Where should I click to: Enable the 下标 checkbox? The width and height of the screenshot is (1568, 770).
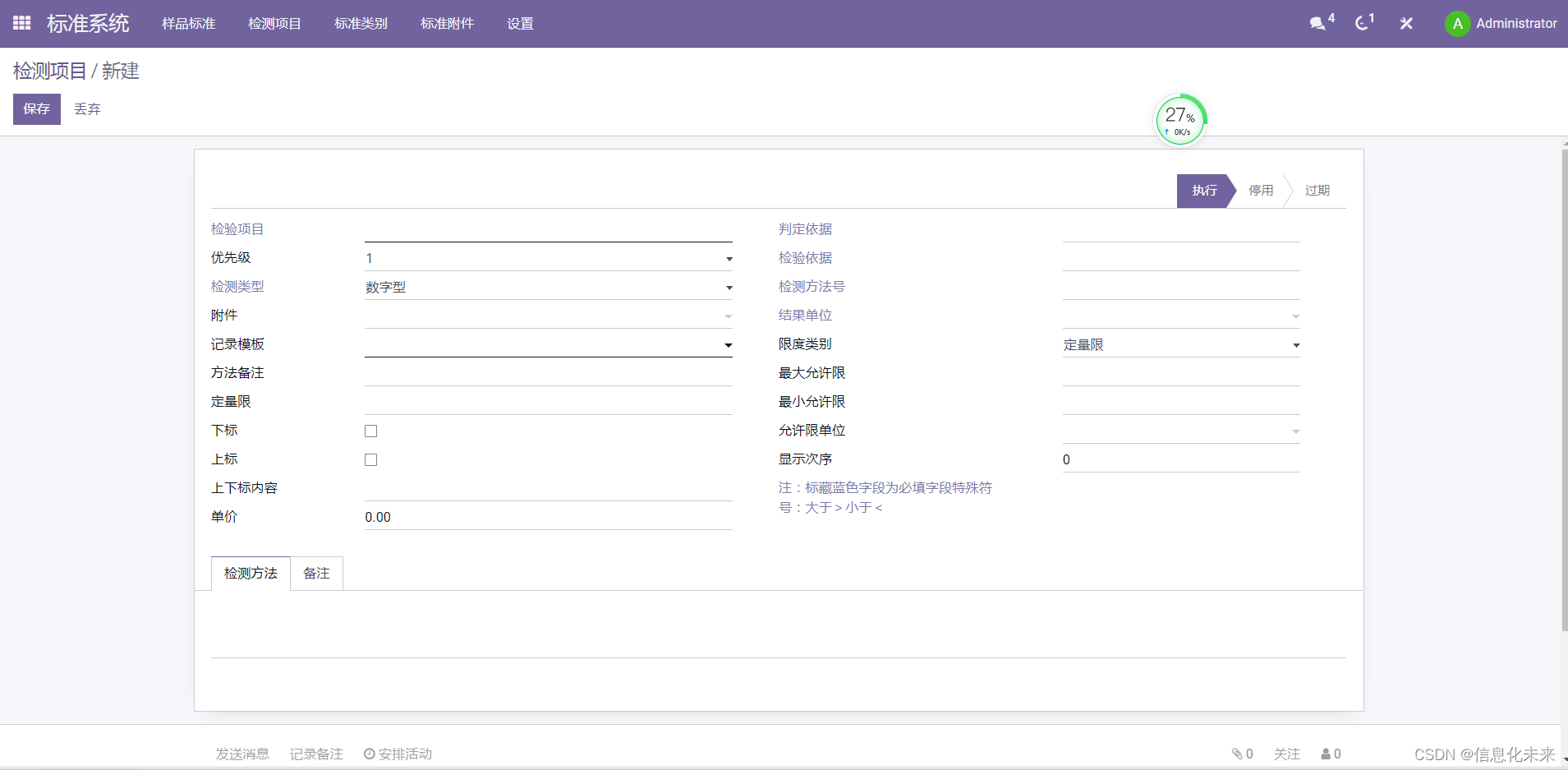pyautogui.click(x=370, y=430)
